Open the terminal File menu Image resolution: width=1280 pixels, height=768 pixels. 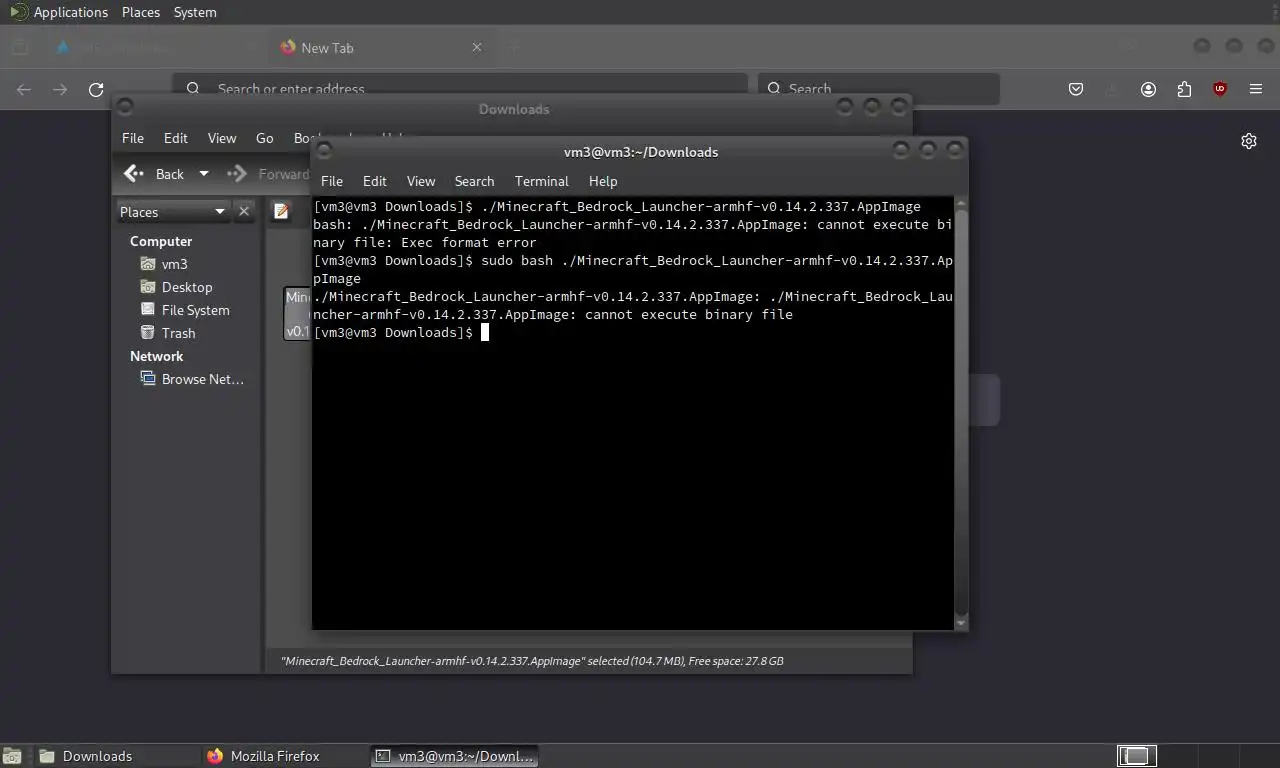332,181
